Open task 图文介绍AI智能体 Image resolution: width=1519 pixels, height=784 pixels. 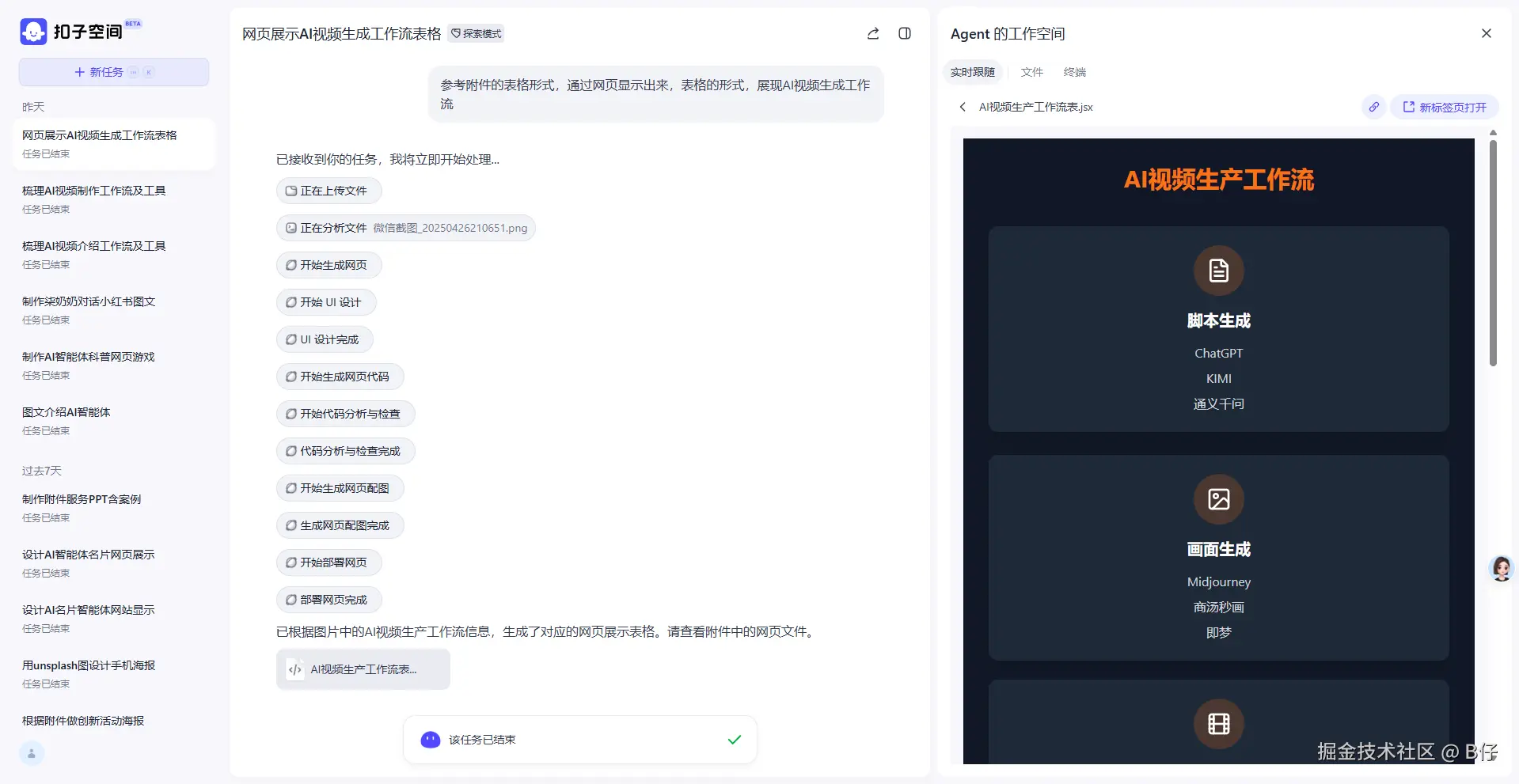[114, 421]
